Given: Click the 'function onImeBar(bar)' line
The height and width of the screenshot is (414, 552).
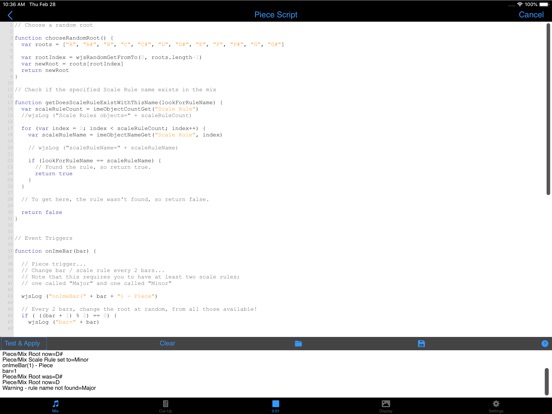Looking at the screenshot, I should pyautogui.click(x=55, y=251).
